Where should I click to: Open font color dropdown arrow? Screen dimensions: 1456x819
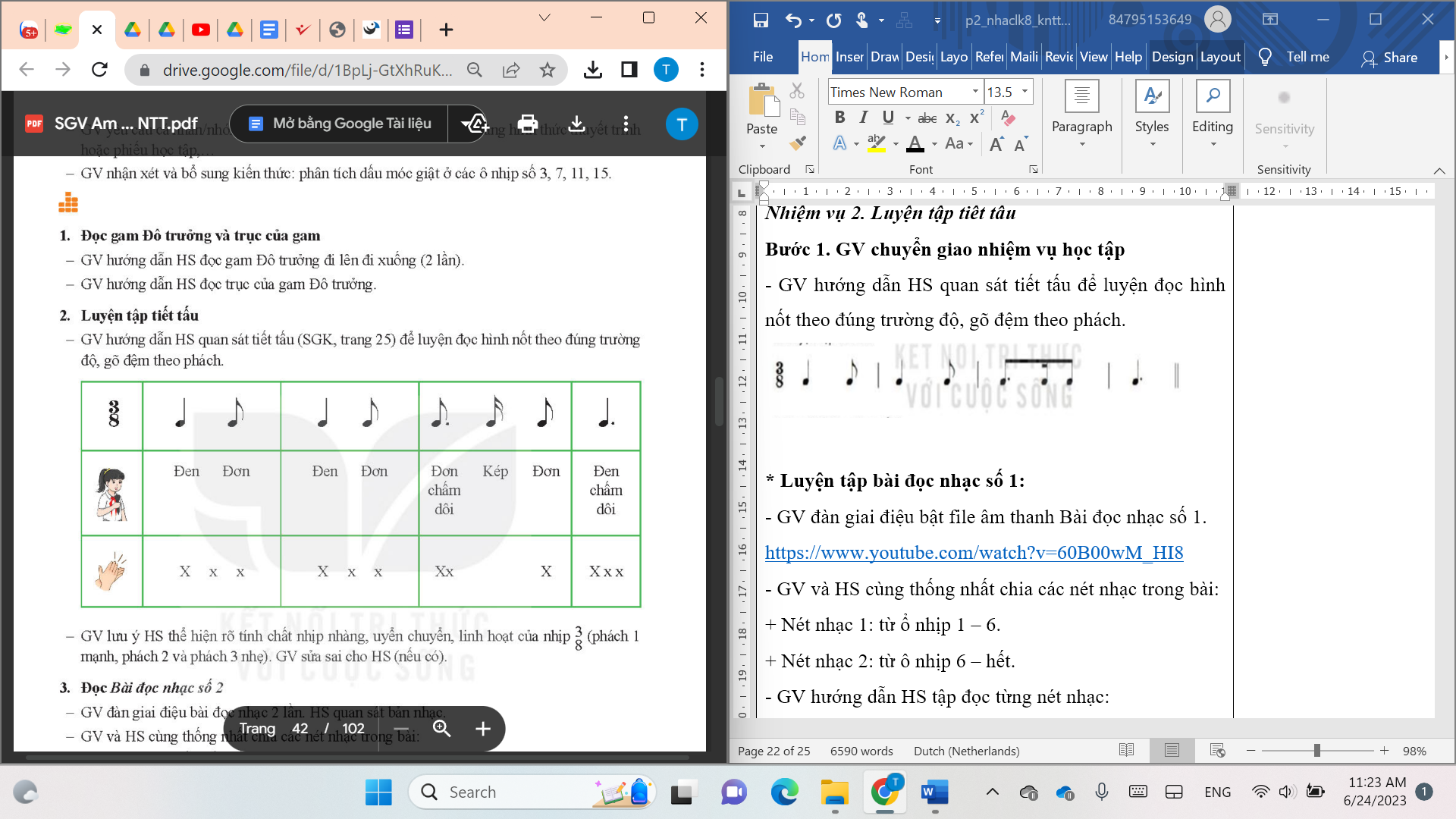[x=934, y=143]
